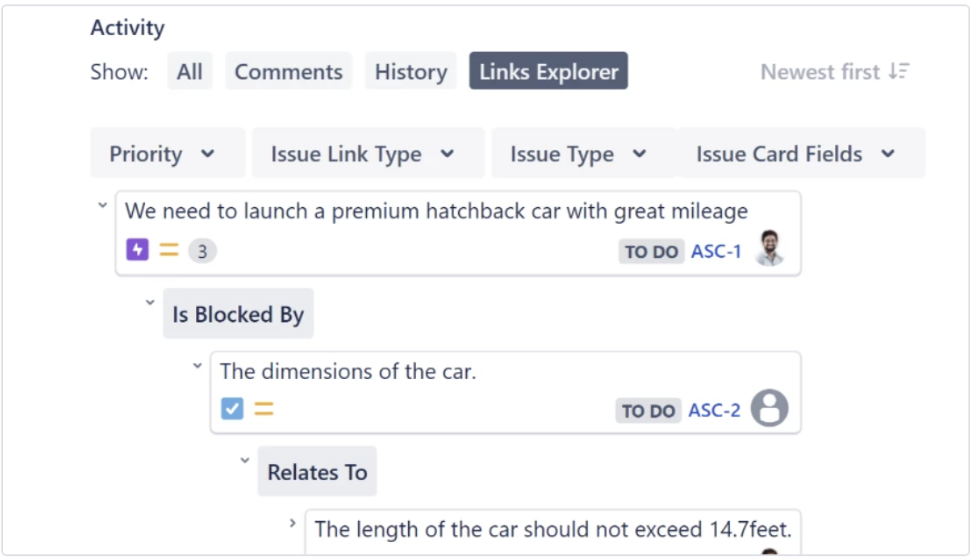This screenshot has width=970, height=558.
Task: Click the medium priority icon on ASC-2
Action: (264, 409)
